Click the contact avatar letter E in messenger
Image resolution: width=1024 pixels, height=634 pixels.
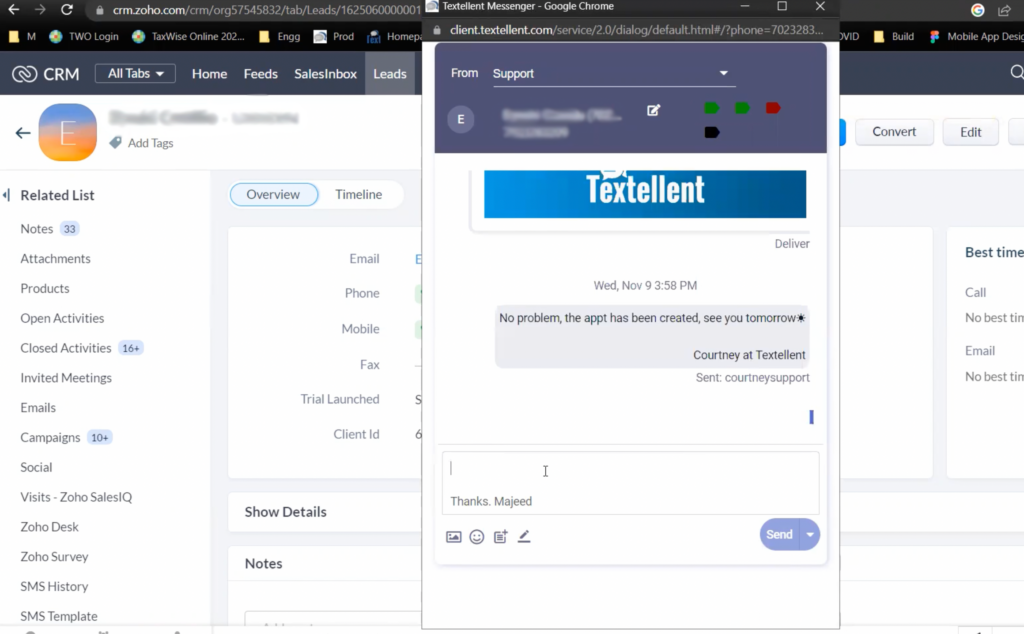pos(461,119)
